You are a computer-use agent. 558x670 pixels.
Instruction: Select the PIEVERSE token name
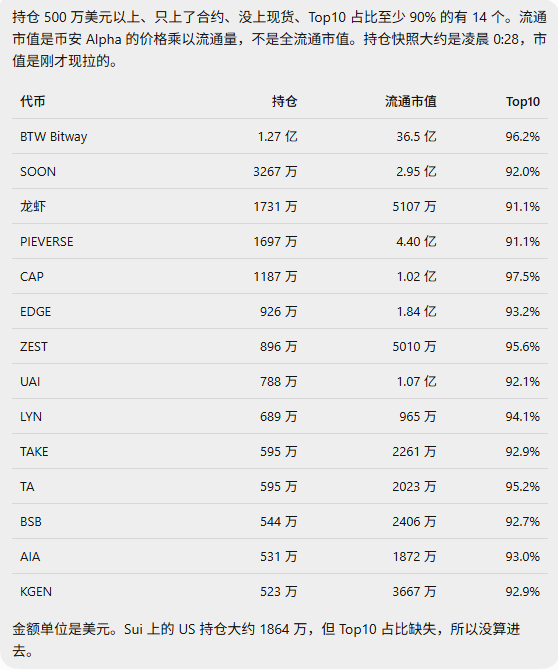point(47,242)
